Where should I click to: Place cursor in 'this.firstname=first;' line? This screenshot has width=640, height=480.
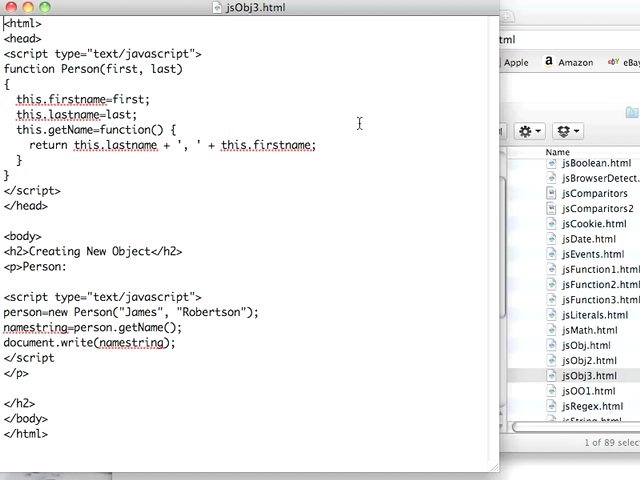pyautogui.click(x=83, y=100)
